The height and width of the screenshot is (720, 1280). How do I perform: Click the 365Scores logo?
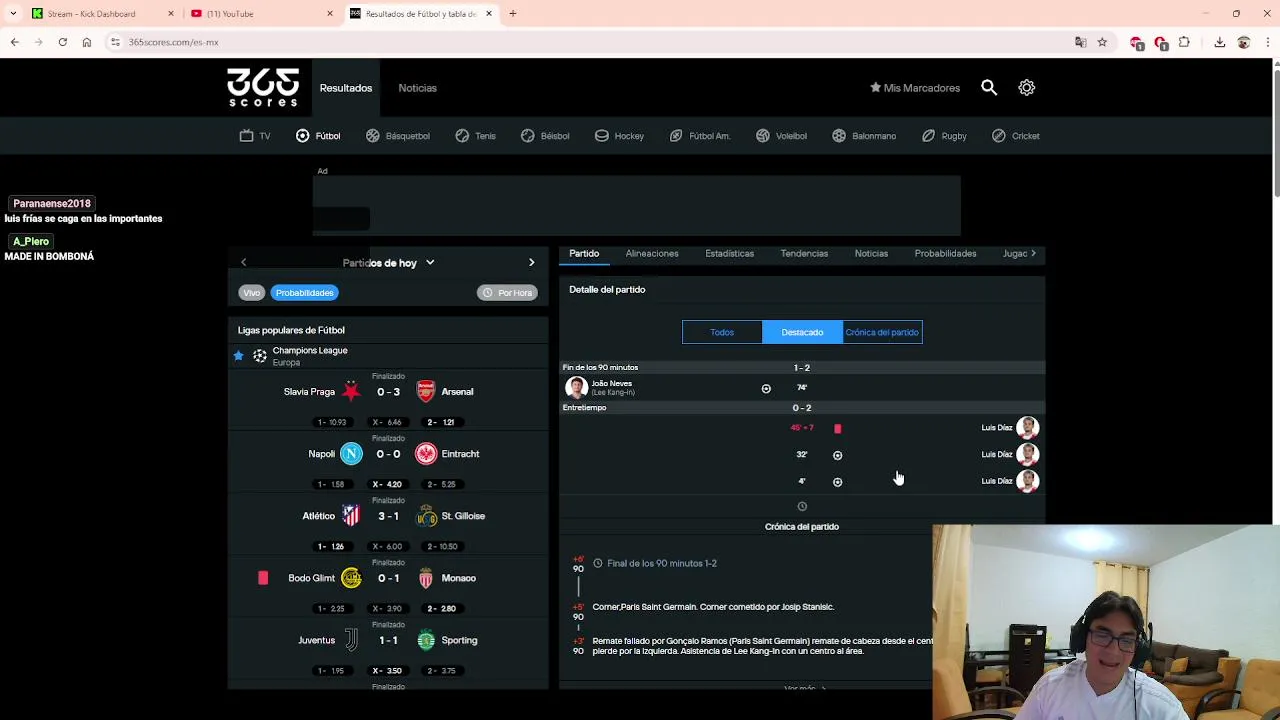click(x=263, y=88)
